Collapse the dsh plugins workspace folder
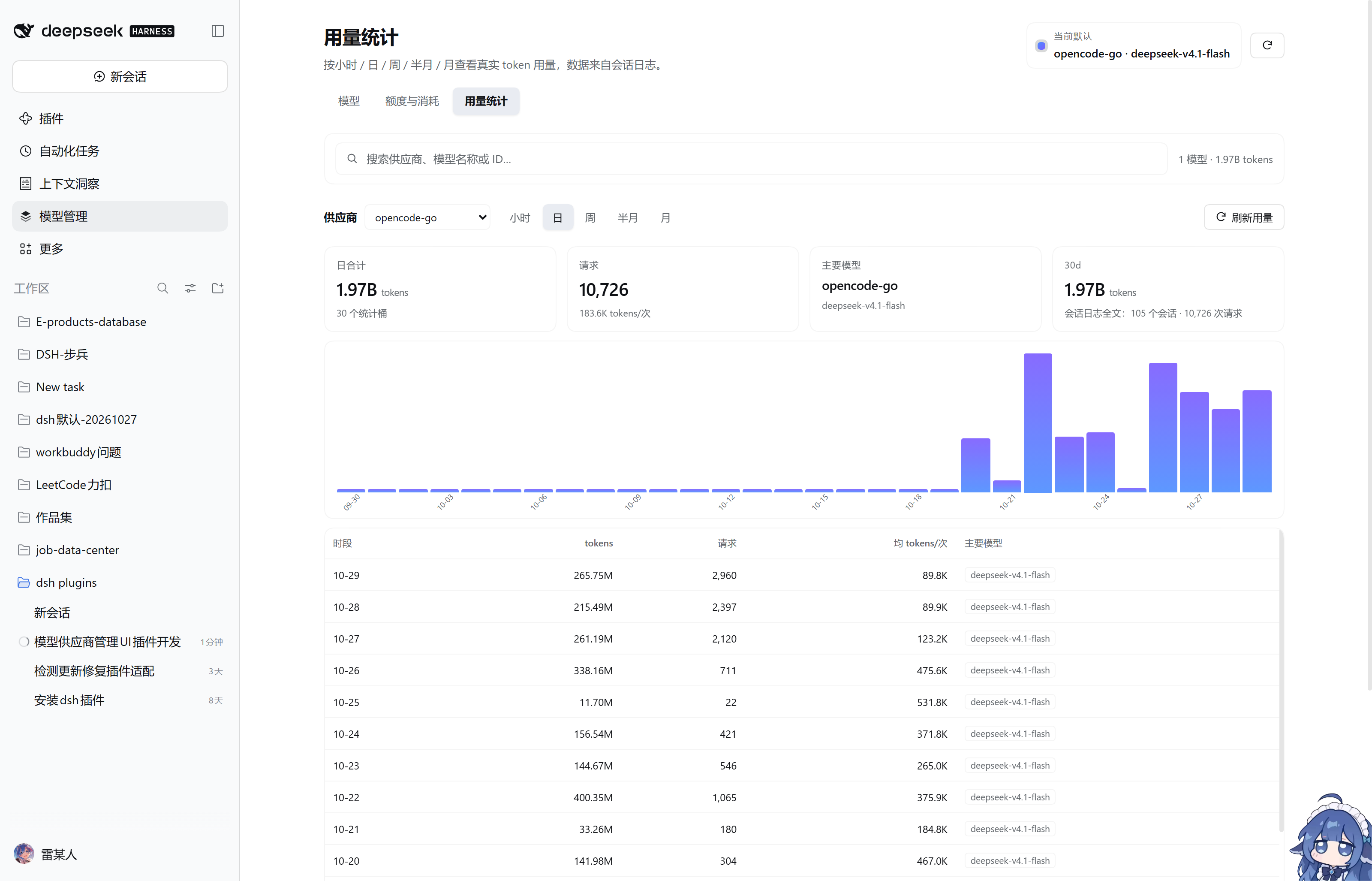The height and width of the screenshot is (881, 1372). click(120, 583)
